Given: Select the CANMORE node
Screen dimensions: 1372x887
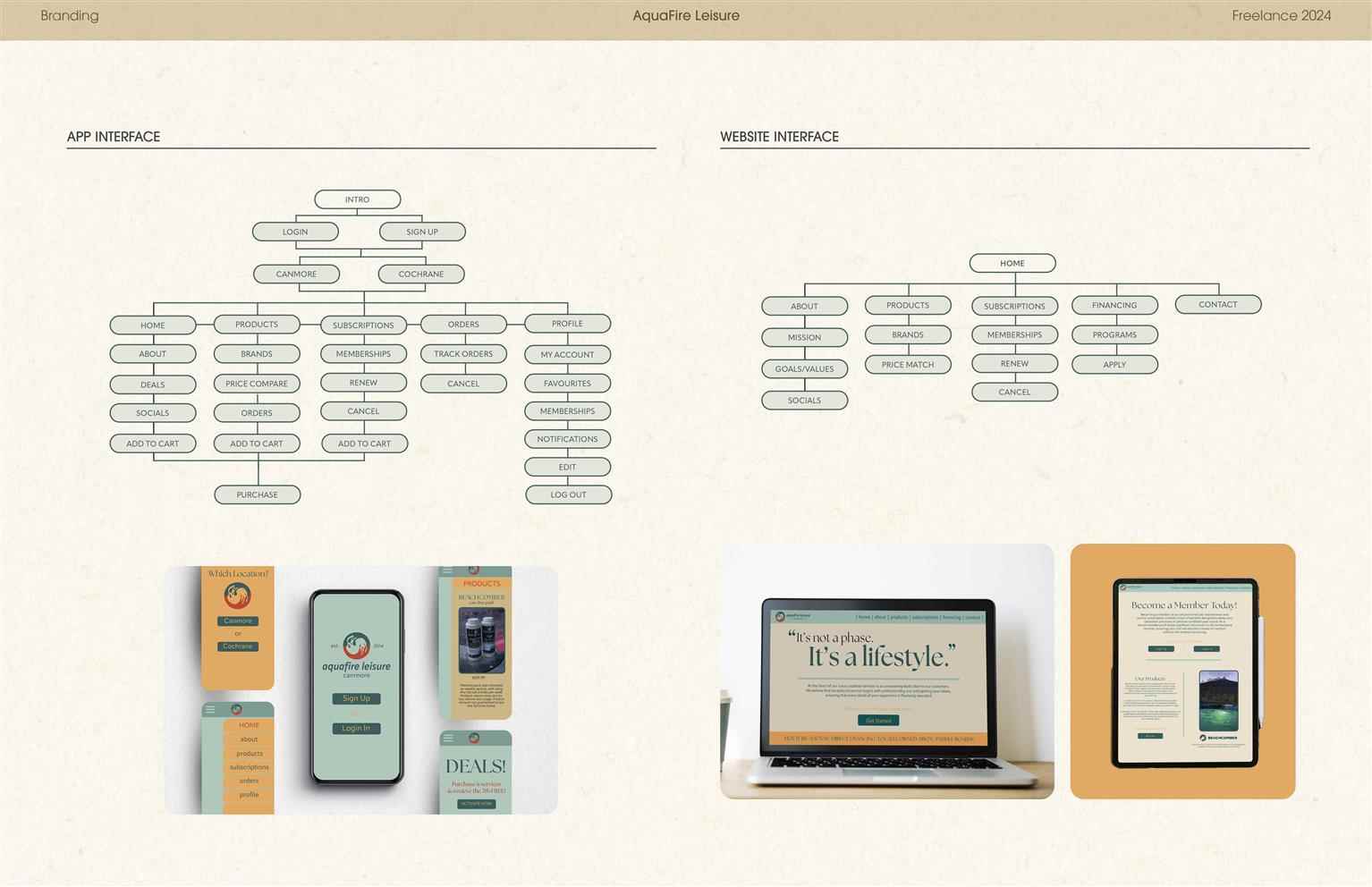Looking at the screenshot, I should pyautogui.click(x=296, y=274).
